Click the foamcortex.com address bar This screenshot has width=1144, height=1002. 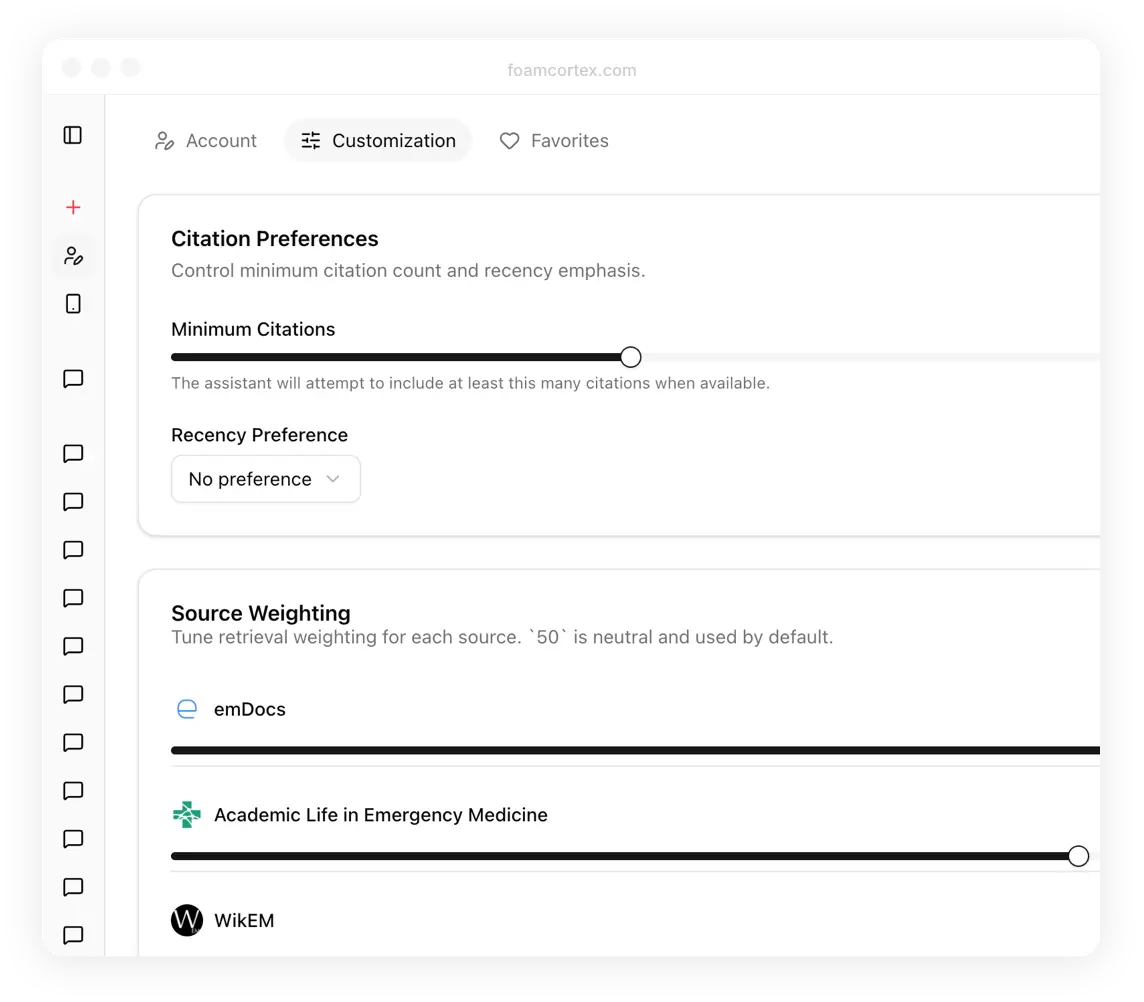571,70
